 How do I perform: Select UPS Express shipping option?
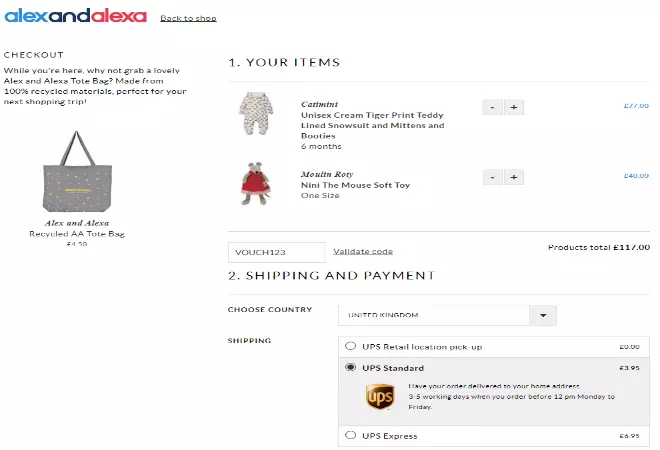(350, 436)
